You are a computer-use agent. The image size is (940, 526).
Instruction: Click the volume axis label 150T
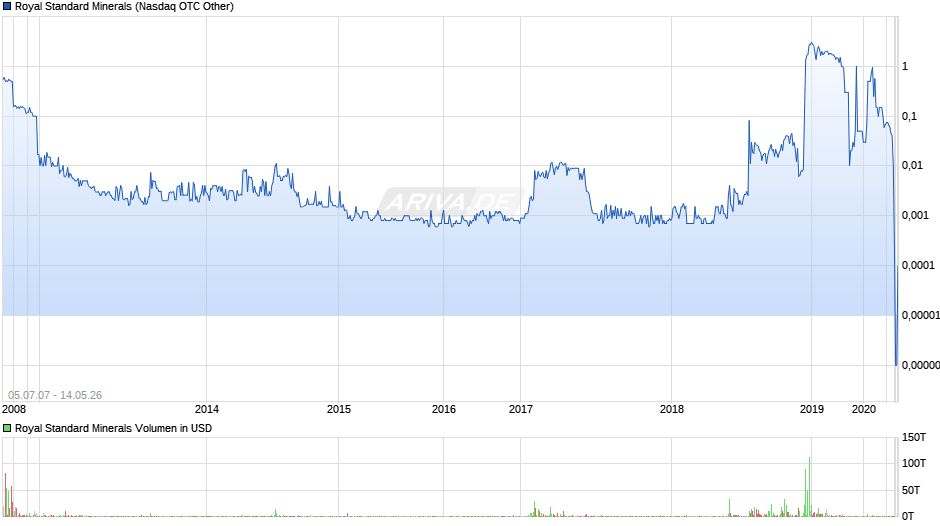click(x=914, y=437)
